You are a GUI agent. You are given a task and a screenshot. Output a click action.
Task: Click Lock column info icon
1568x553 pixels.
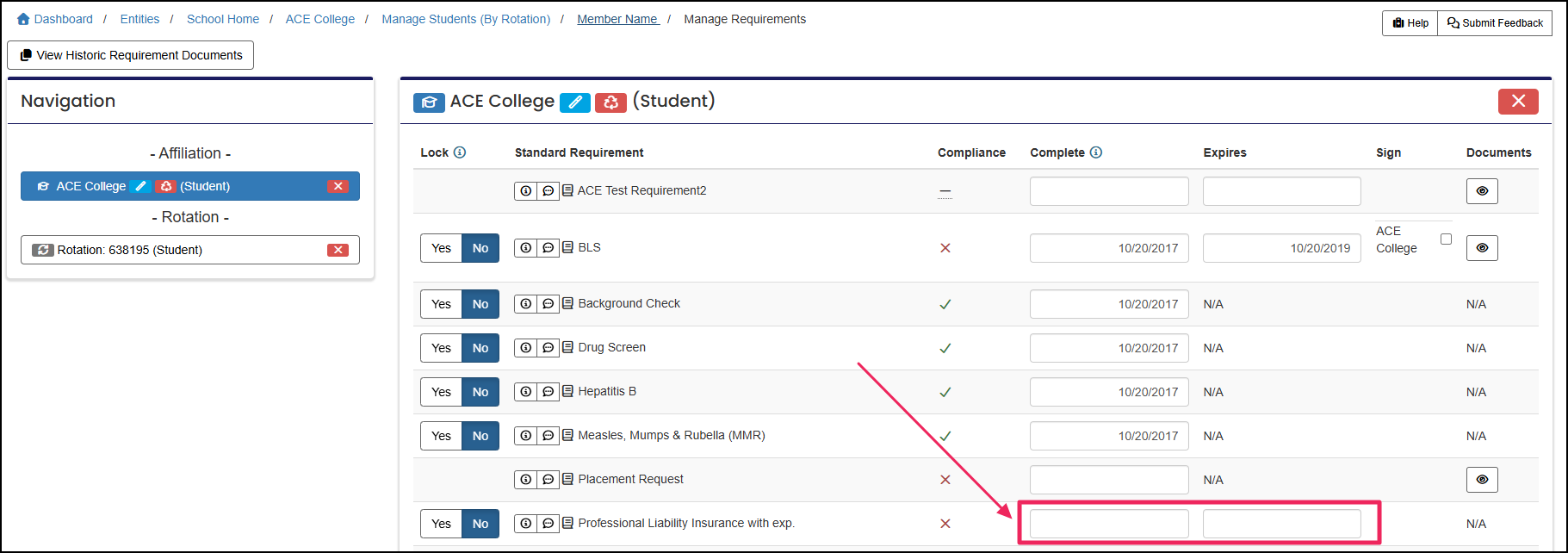(x=460, y=152)
